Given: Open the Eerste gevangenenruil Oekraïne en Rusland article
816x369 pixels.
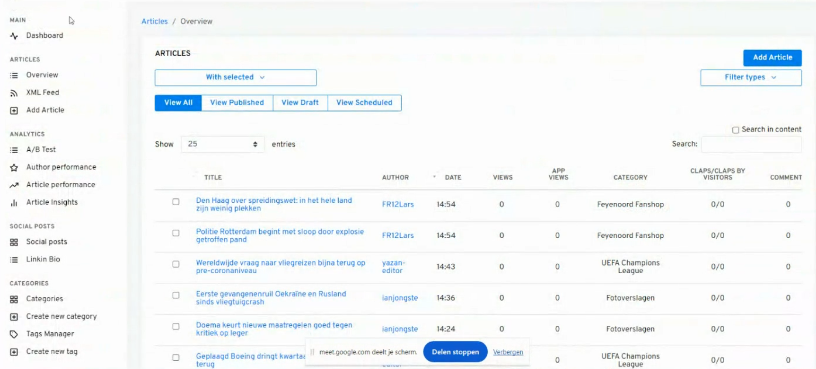Looking at the screenshot, I should point(271,298).
